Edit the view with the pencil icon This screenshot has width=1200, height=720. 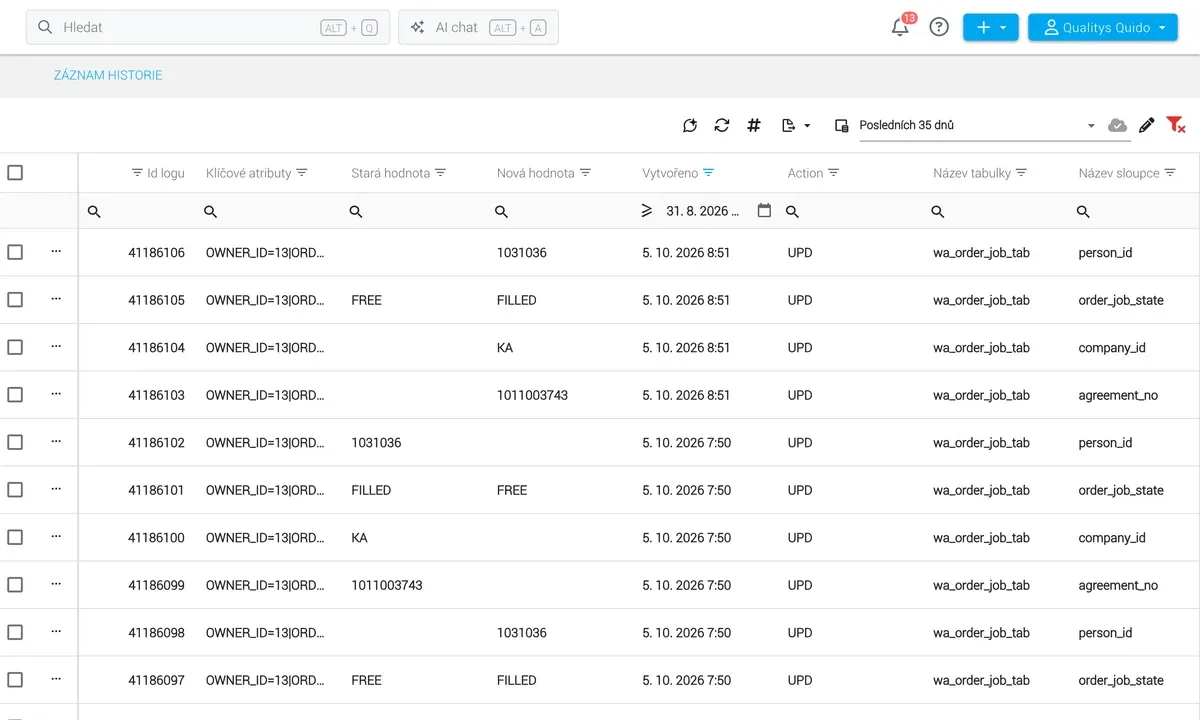point(1147,125)
